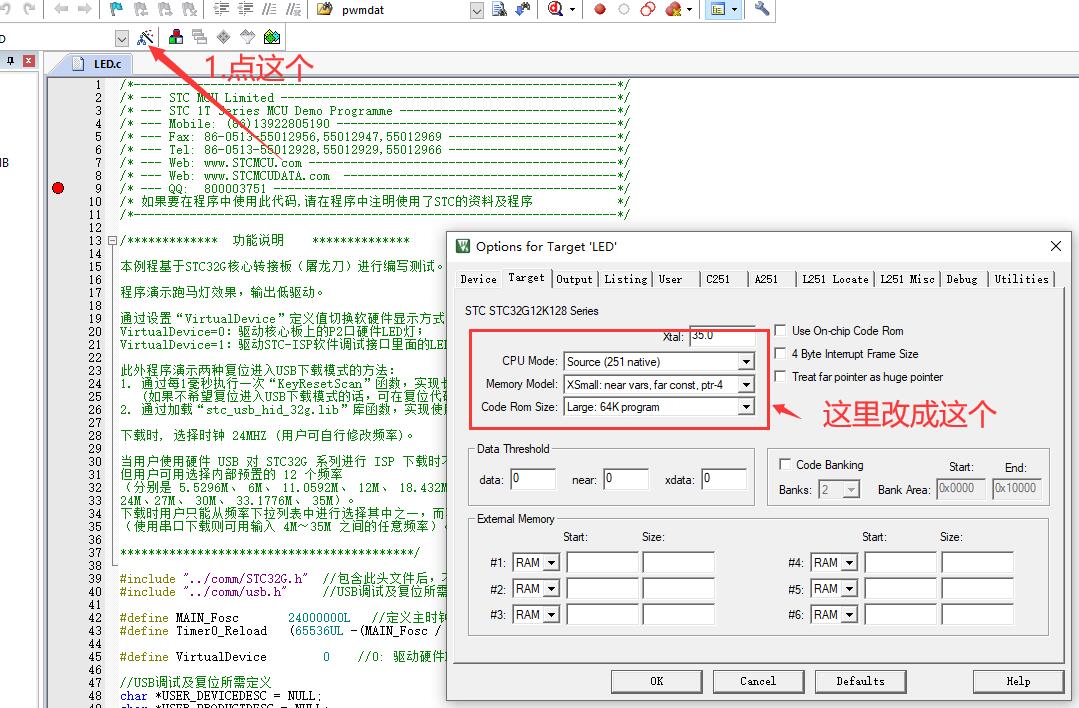Viewport: 1079px width, 708px height.
Task: Open the Memory Model combo box
Action: 746,385
